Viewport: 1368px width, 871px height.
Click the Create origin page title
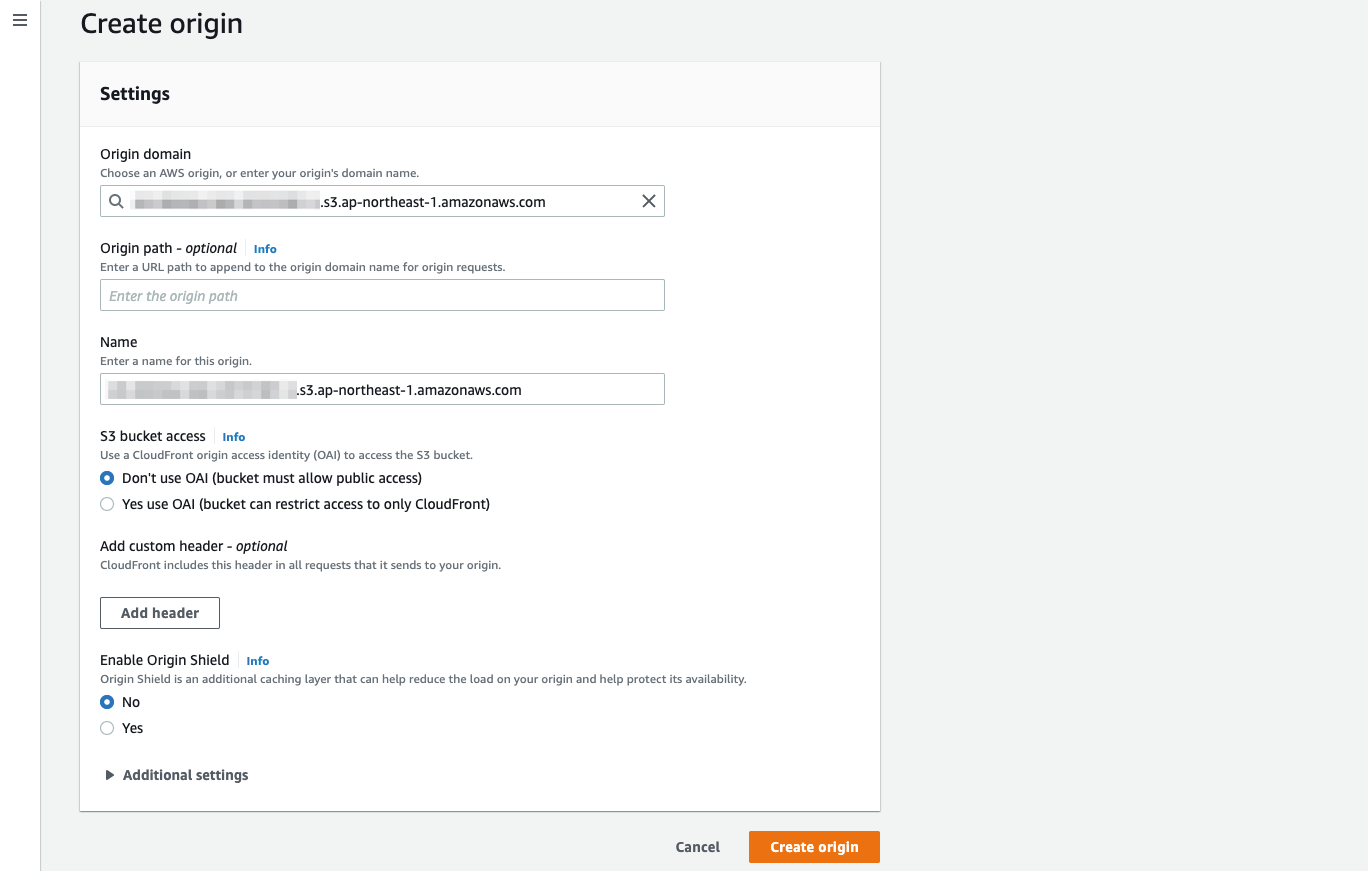pos(162,23)
